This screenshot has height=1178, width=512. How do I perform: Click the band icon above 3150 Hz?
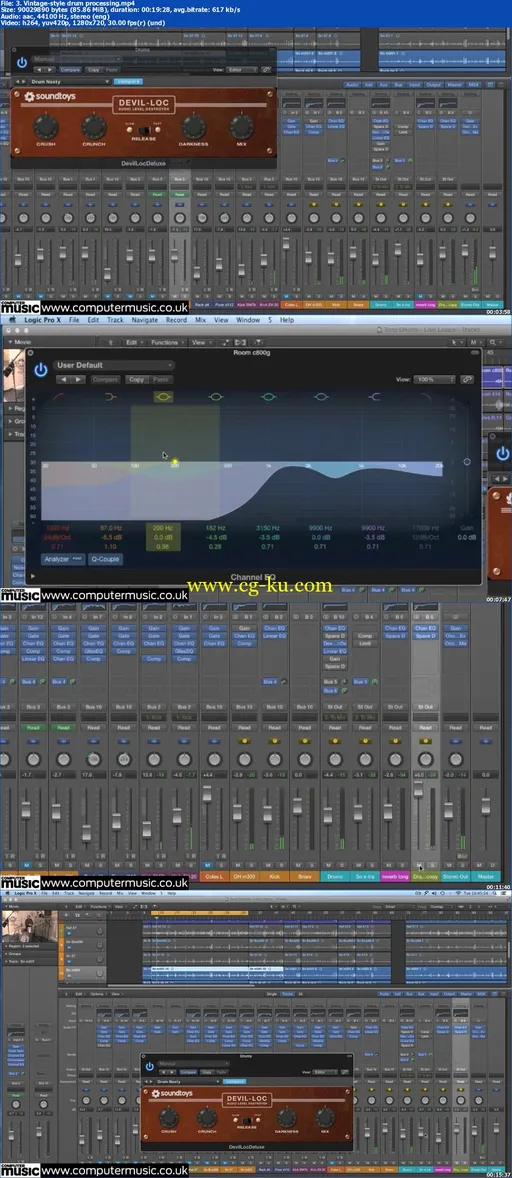point(268,396)
